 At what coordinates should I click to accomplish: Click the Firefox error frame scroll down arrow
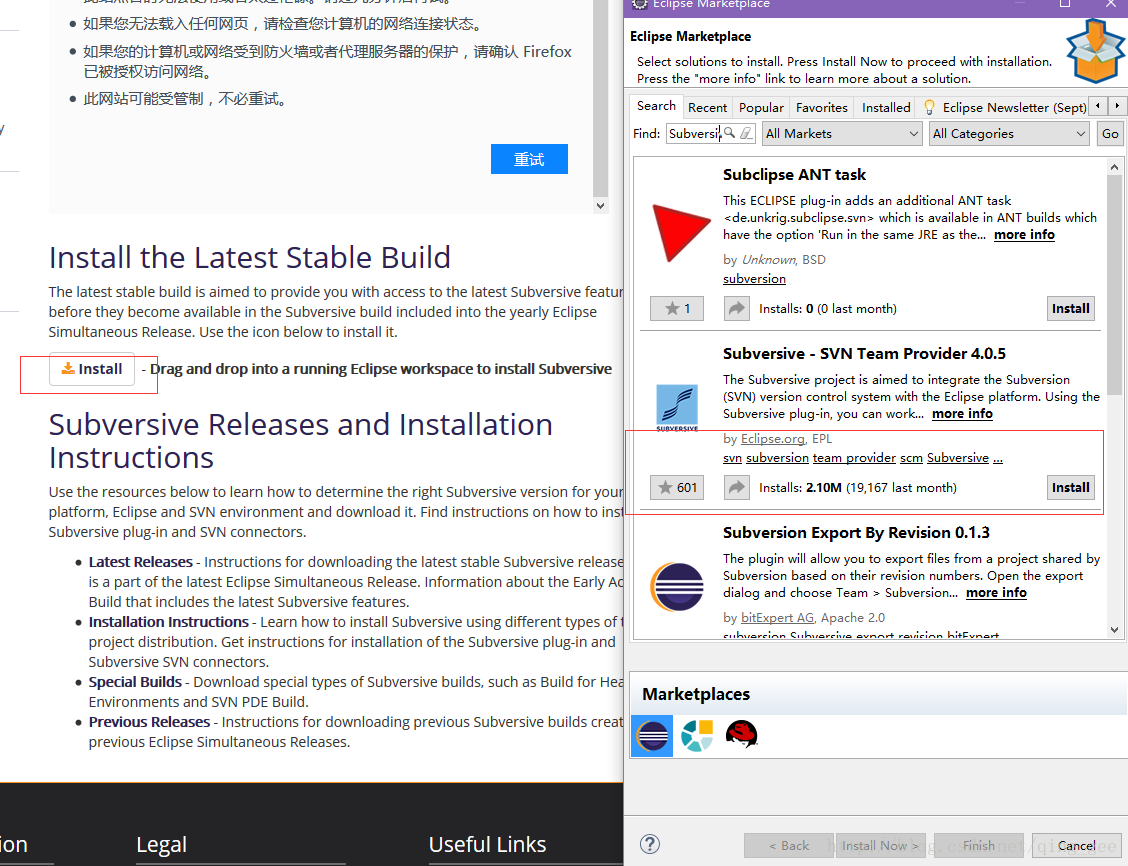coord(601,206)
